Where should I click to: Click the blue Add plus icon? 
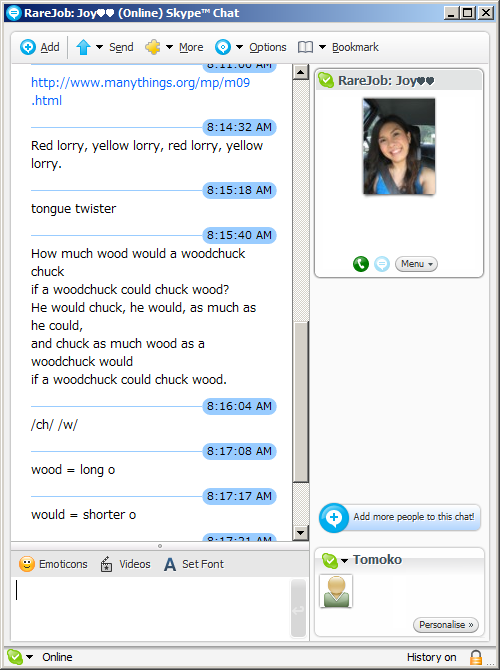pos(28,47)
